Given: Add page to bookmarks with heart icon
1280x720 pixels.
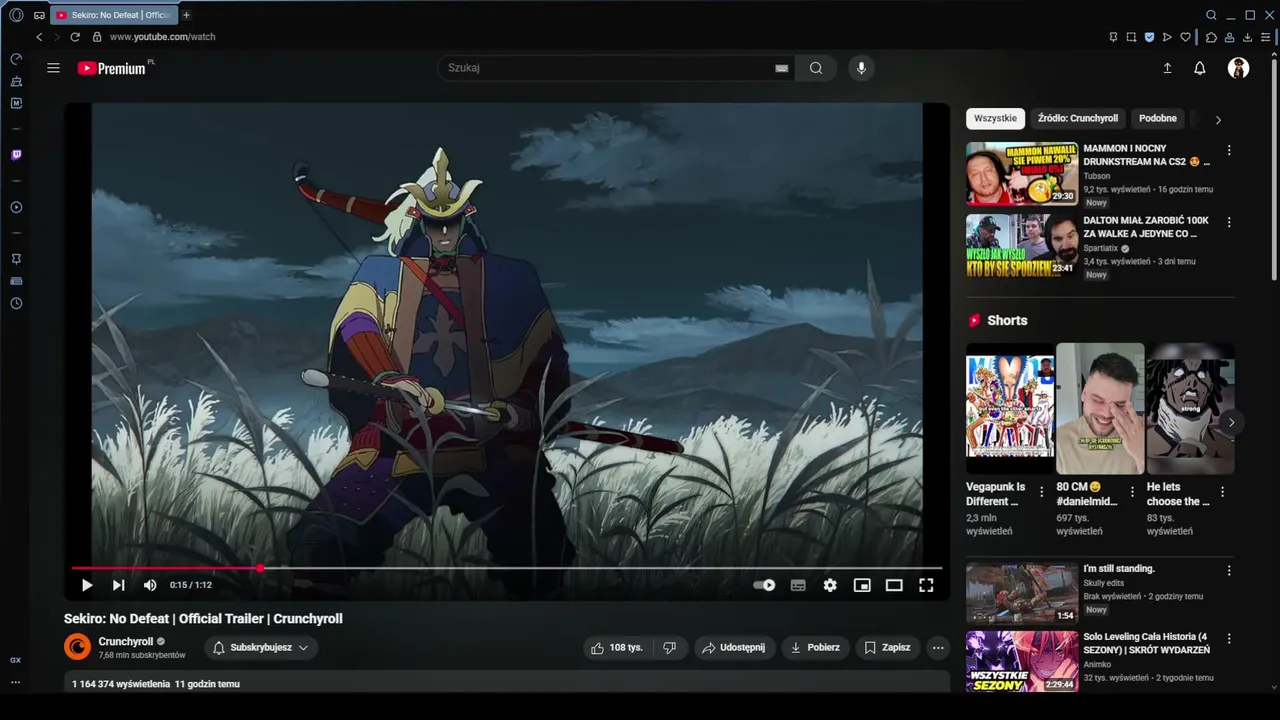Looking at the screenshot, I should pyautogui.click(x=1186, y=37).
